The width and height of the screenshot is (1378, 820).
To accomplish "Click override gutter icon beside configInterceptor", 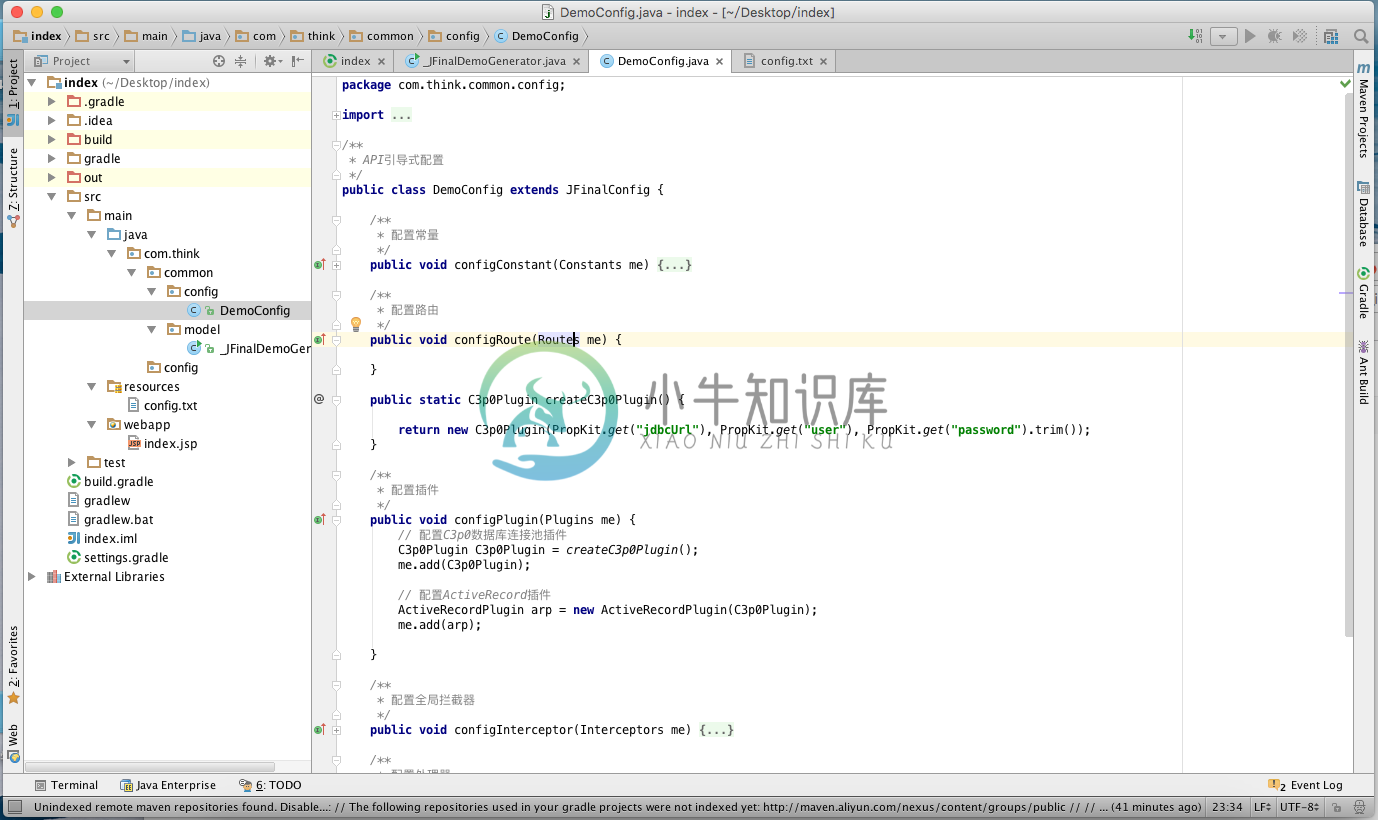I will click(320, 730).
